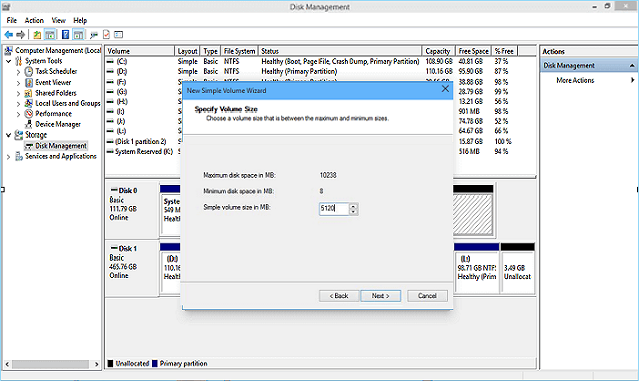The image size is (639, 381).
Task: Select the System Reserved (K:) volume row
Action: [143, 152]
